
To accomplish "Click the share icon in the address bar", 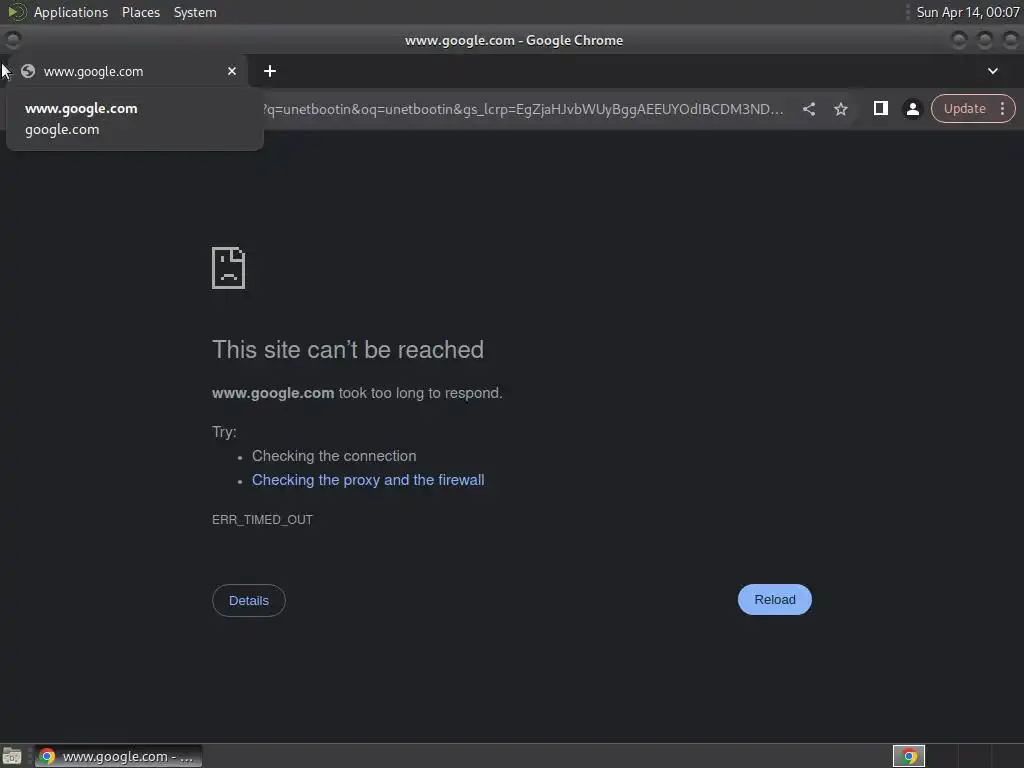I will [x=808, y=109].
